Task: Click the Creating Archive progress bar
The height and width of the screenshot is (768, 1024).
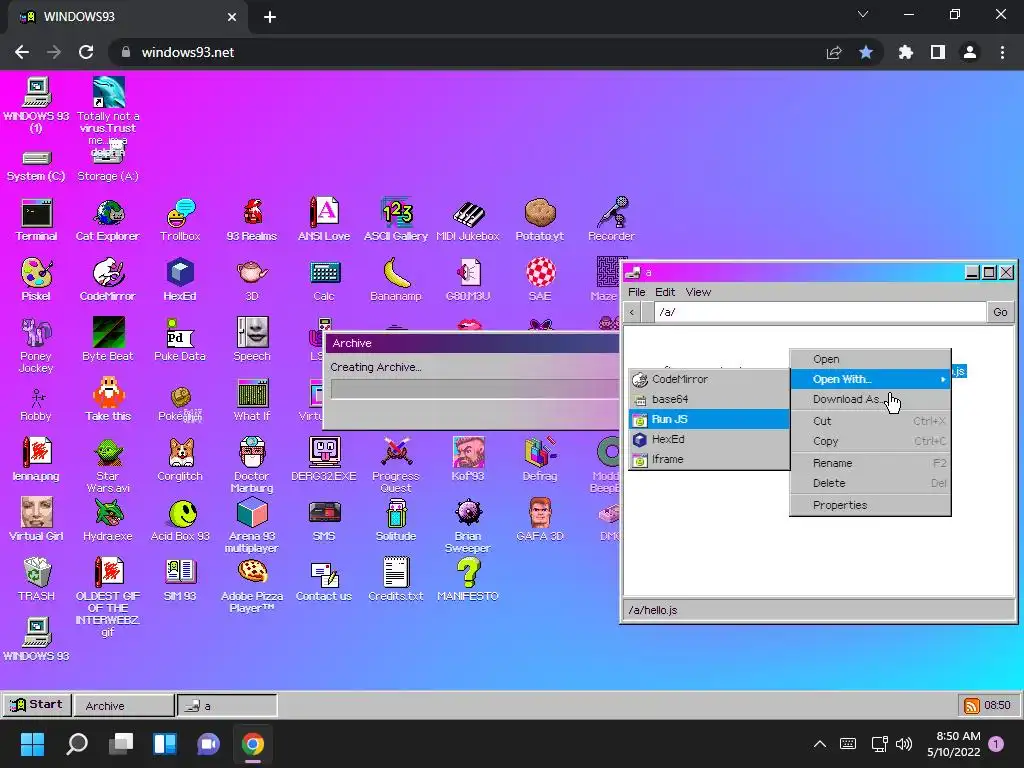Action: tap(474, 389)
